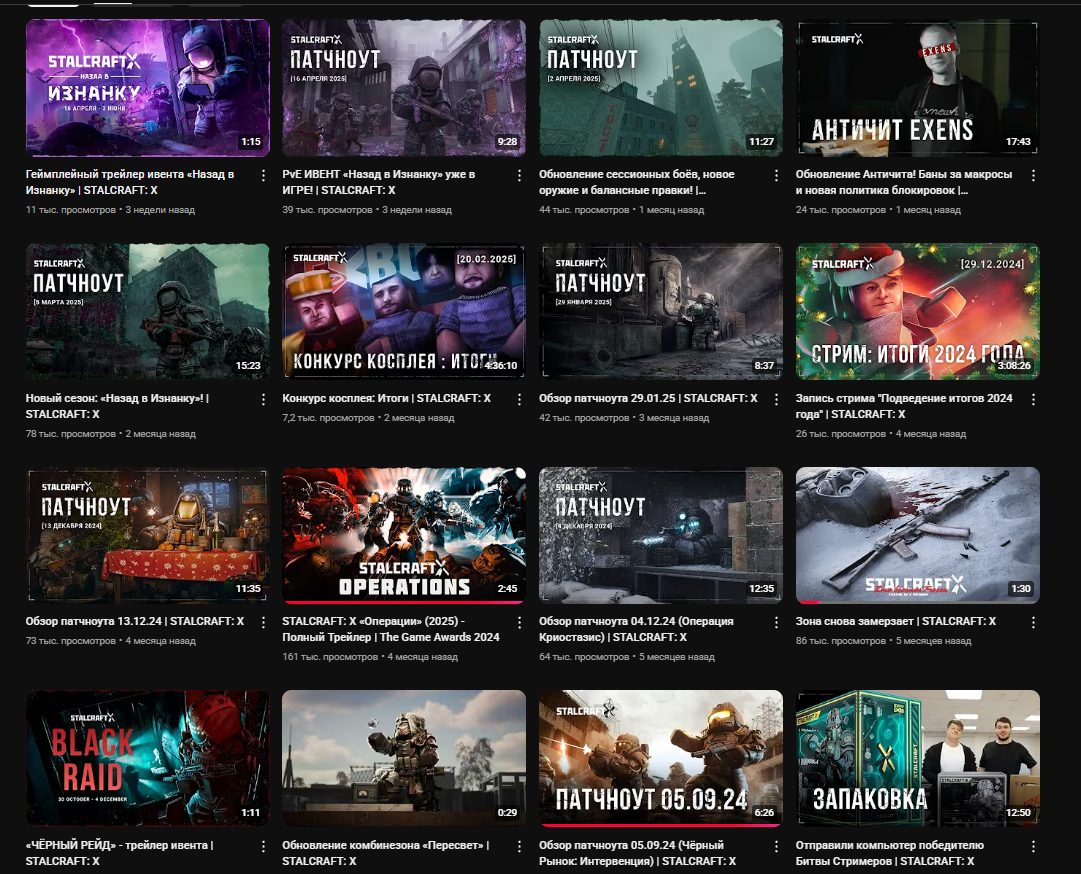Open more actions for Обзор патчноута 29.01.25
Screen dimensions: 1081x874
(x=776, y=399)
